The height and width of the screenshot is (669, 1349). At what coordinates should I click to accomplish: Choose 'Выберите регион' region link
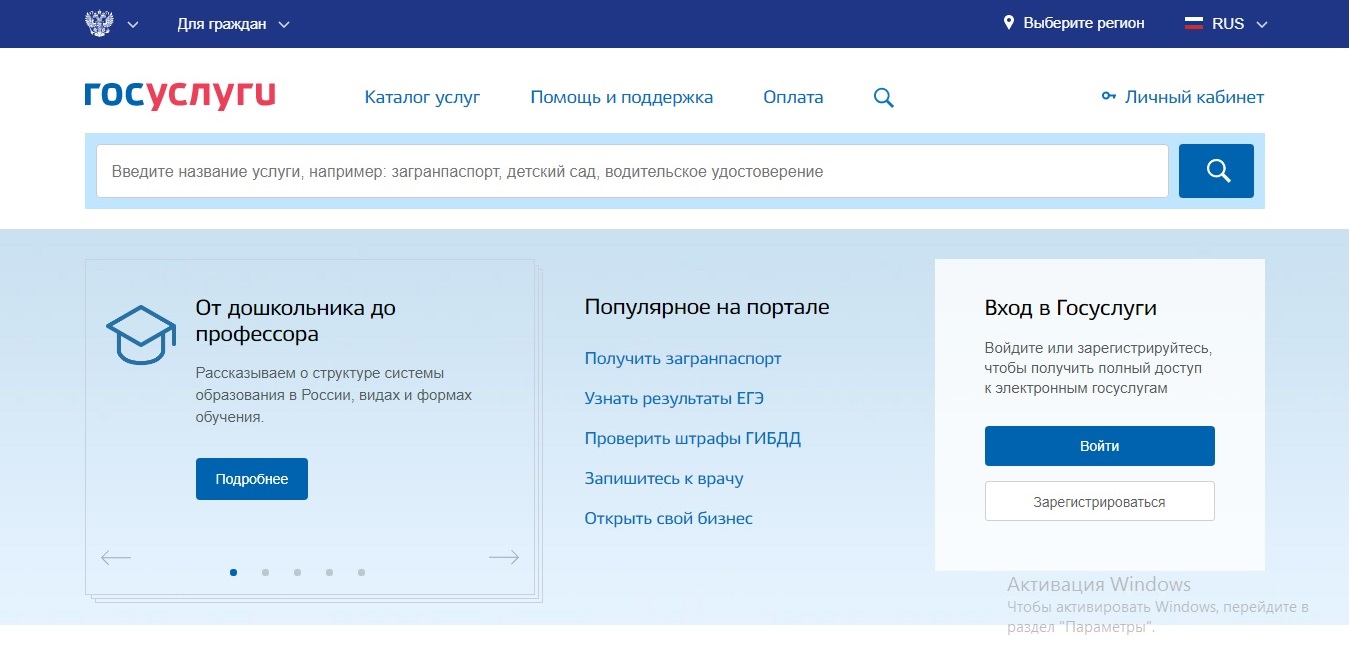(x=1084, y=23)
